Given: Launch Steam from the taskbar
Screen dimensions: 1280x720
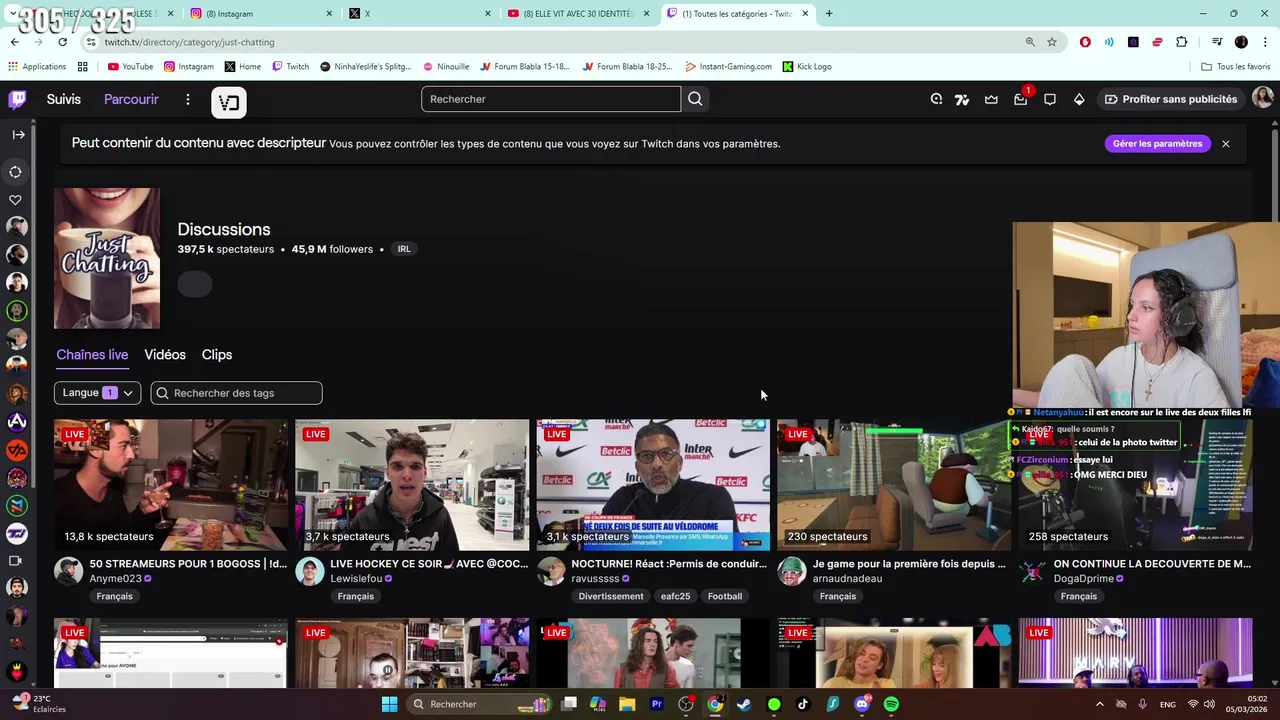Looking at the screenshot, I should pyautogui.click(x=744, y=704).
